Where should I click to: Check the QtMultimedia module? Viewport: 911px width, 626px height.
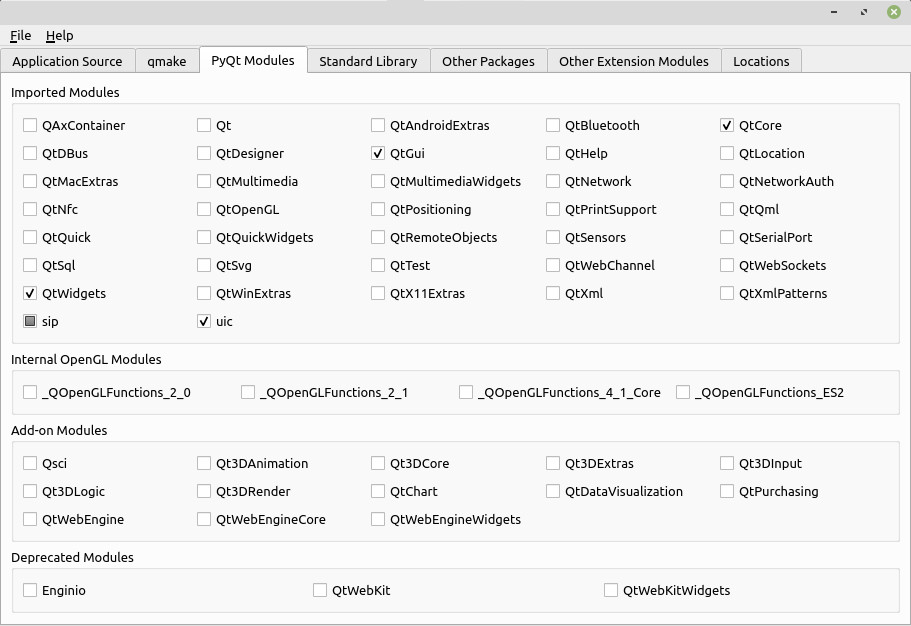[x=204, y=181]
